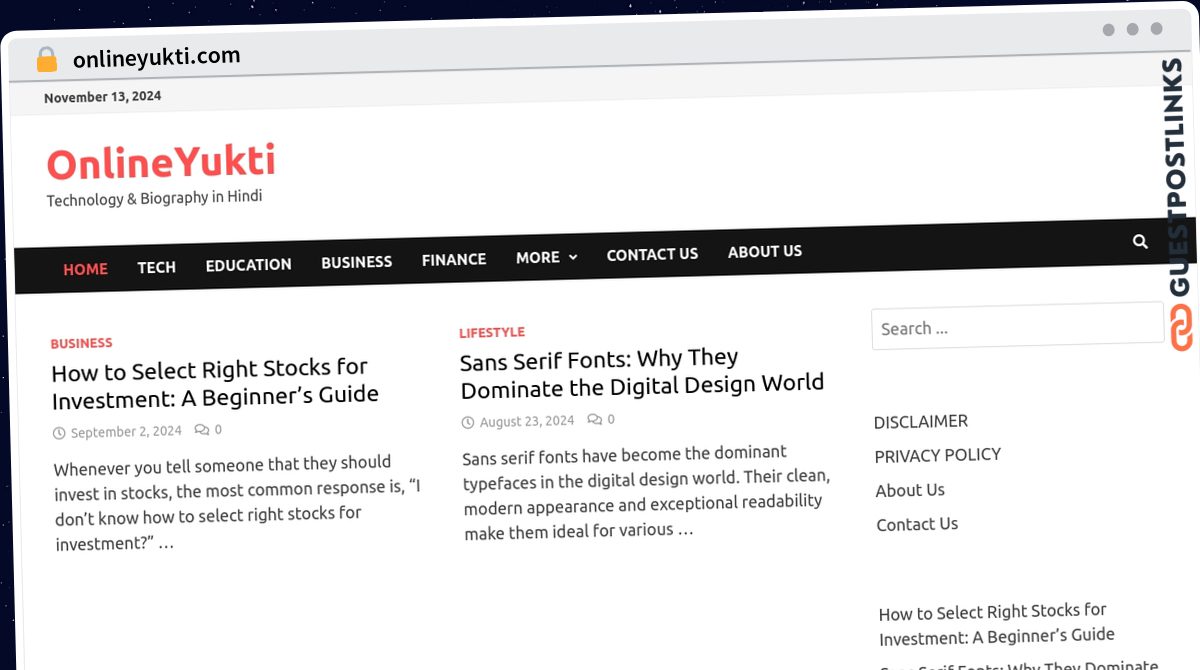Click the stocks article excerpt text
This screenshot has width=1200, height=670.
coord(238,503)
